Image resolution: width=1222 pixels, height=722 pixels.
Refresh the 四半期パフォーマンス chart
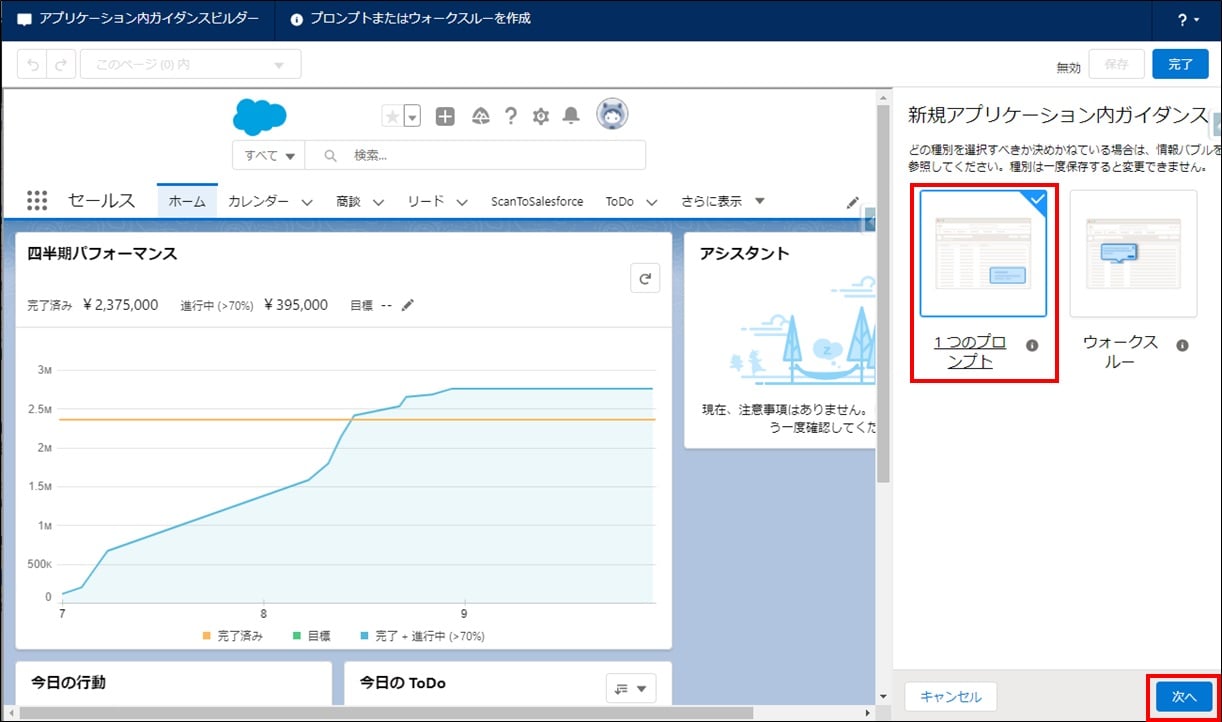click(645, 279)
